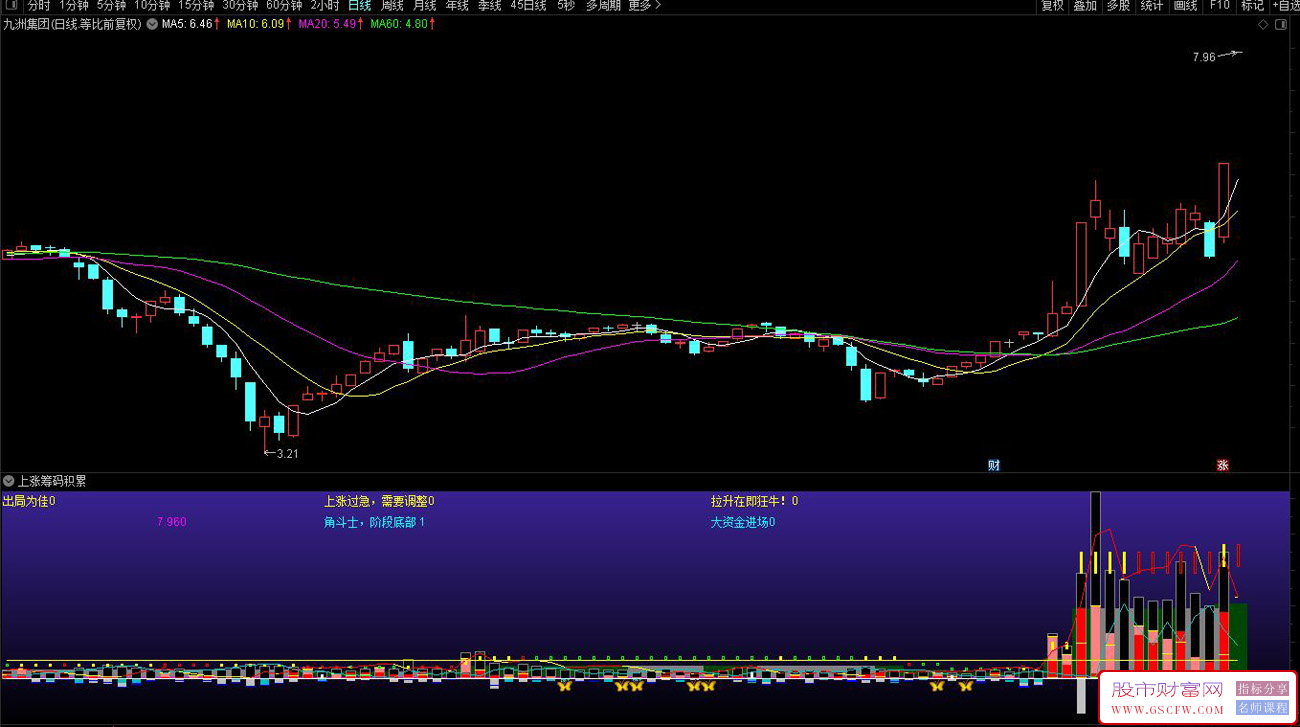
Task: Switch to the 30分钟 period
Action: pos(240,6)
